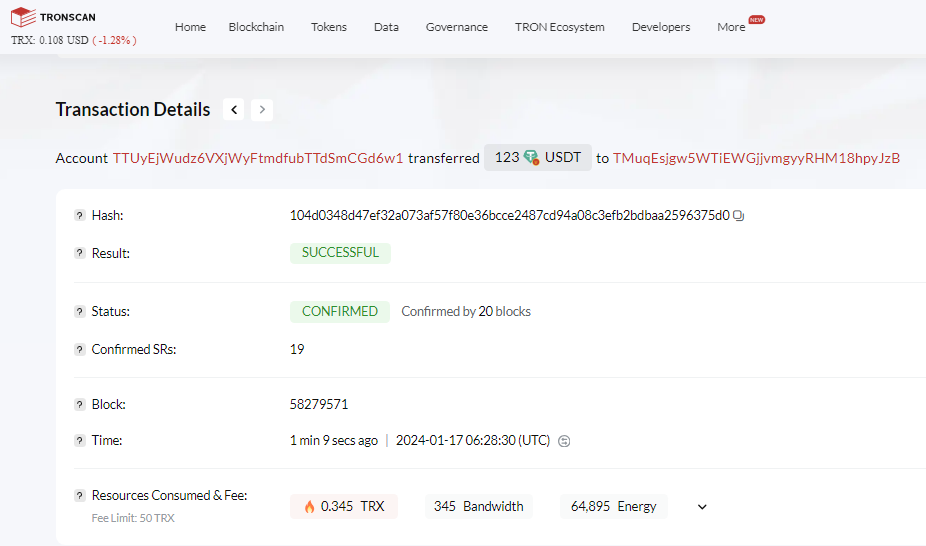Click the -1.28% price change
926x546 pixels.
115,40
